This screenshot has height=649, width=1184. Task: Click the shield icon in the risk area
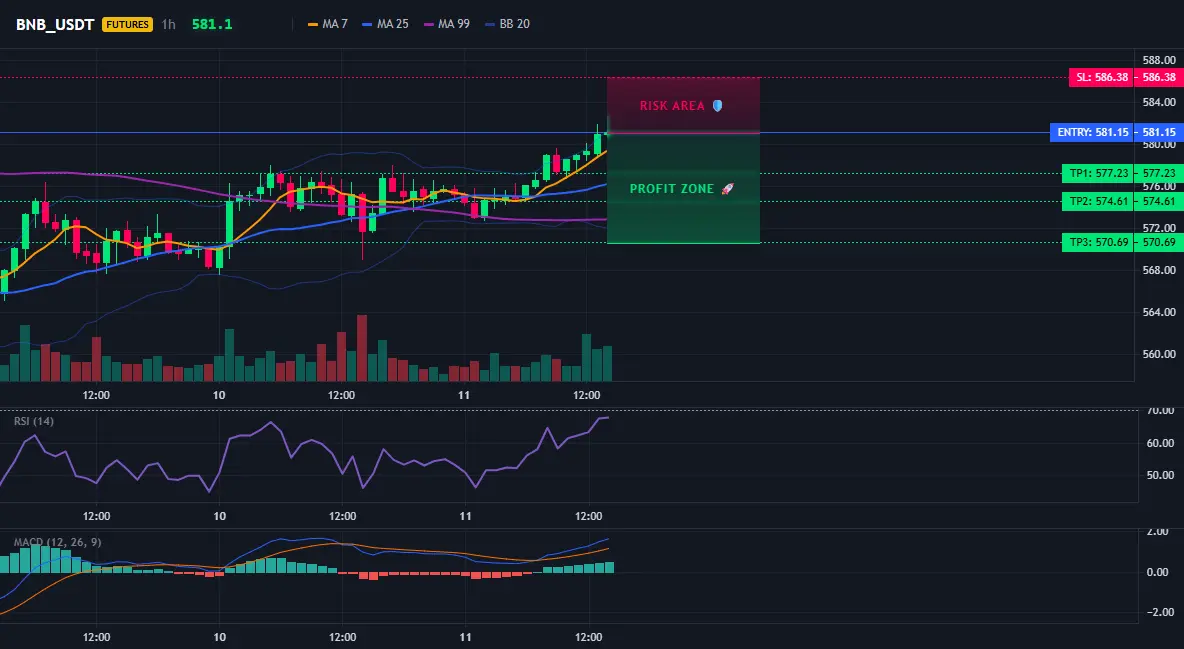pos(717,106)
